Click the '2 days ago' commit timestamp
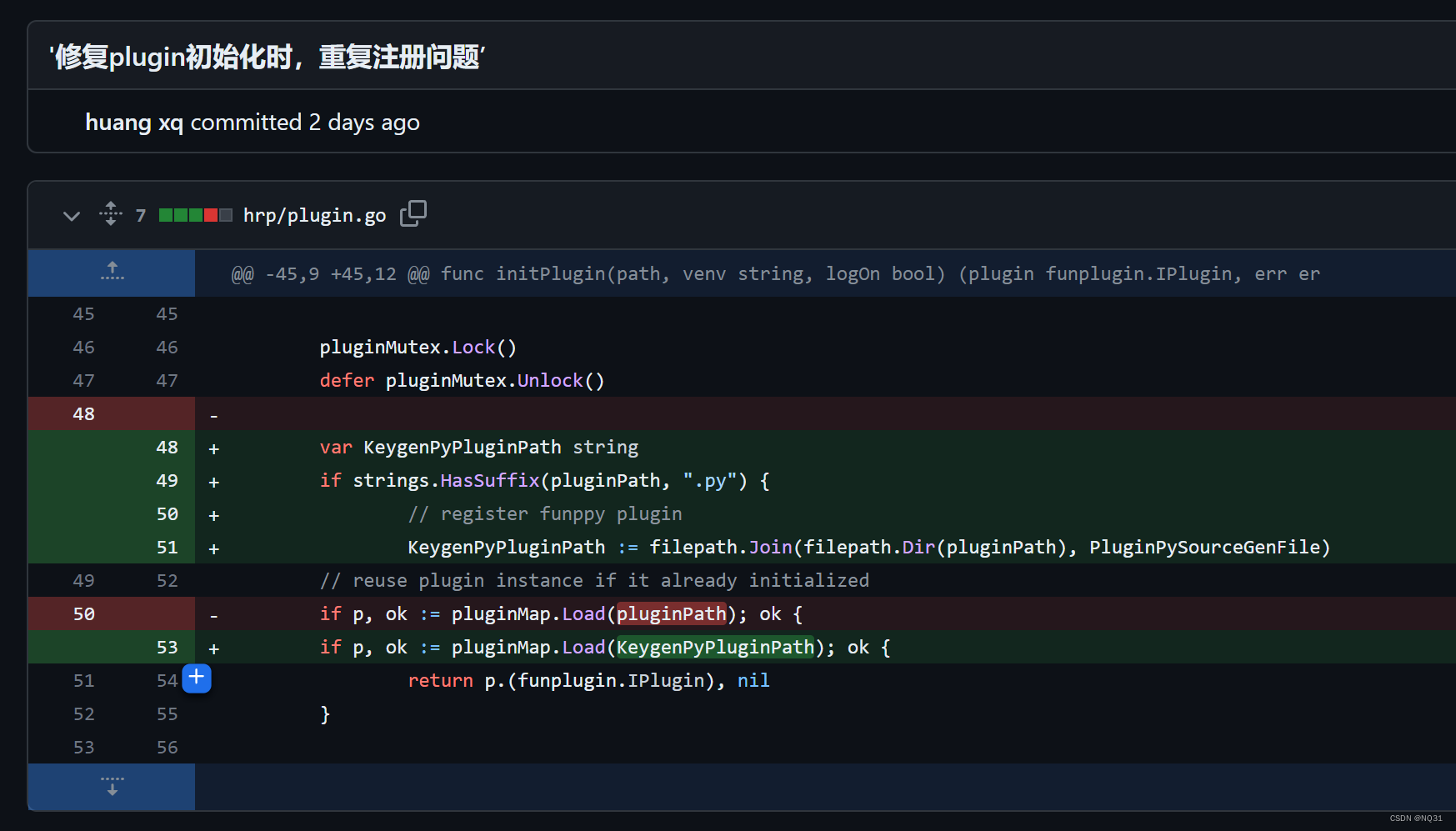This screenshot has height=831, width=1456. point(364,123)
